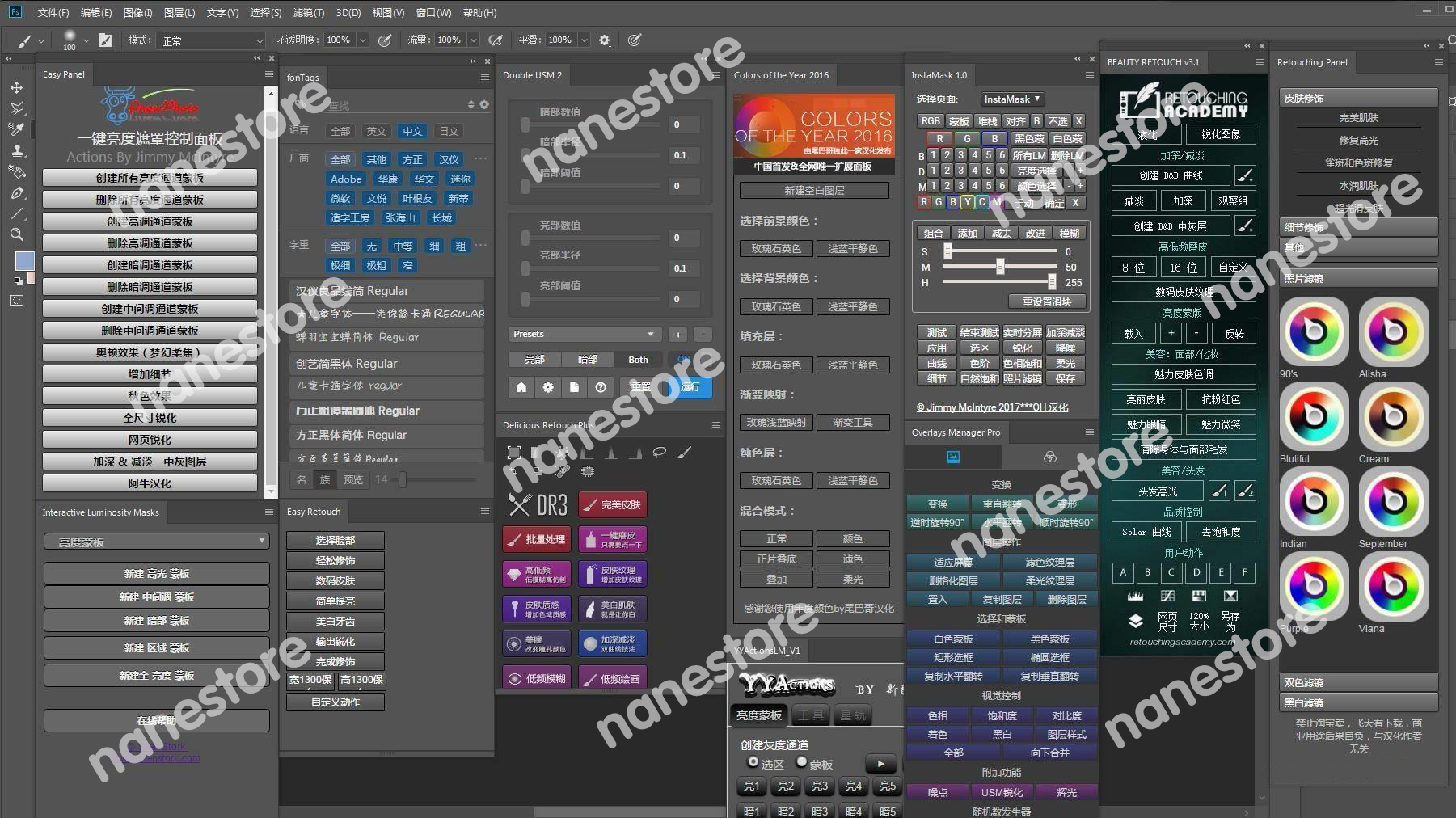The image size is (1456, 818).
Task: Toggle the ON switch in Double USM
Action: pyautogui.click(x=684, y=359)
